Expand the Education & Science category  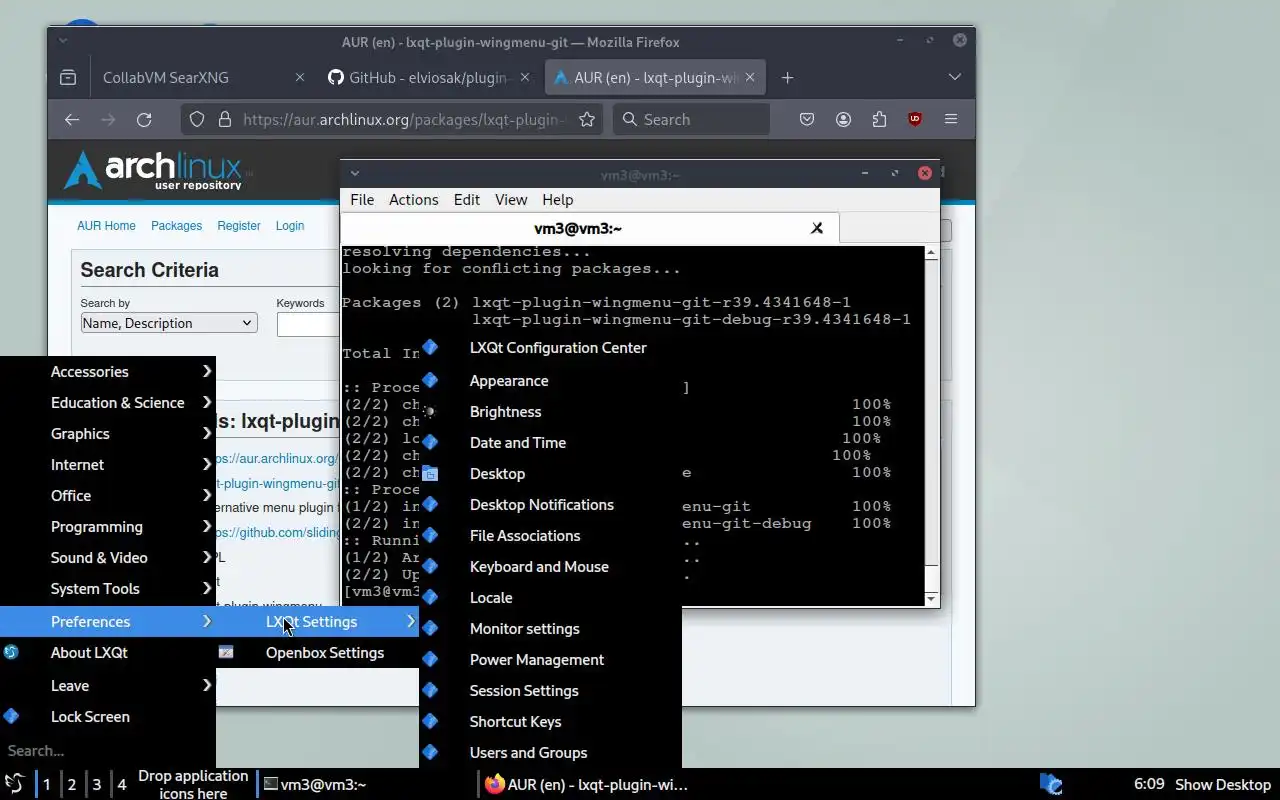pyautogui.click(x=108, y=403)
